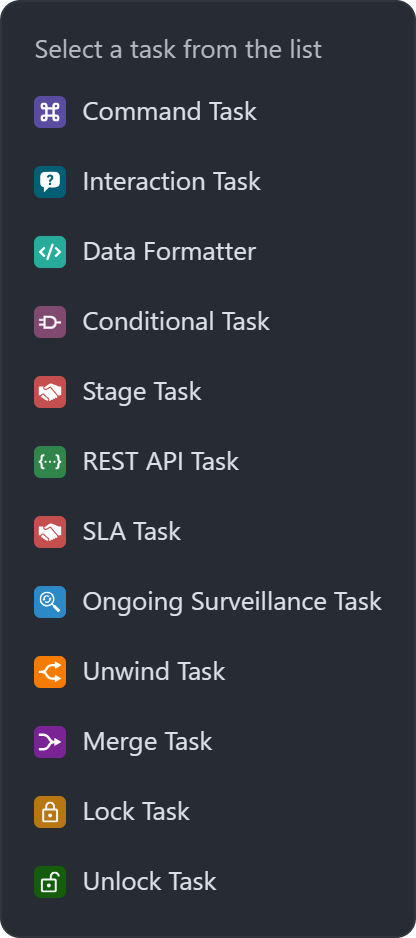Click the purple Command Task icon
Image resolution: width=416 pixels, height=938 pixels.
point(50,112)
